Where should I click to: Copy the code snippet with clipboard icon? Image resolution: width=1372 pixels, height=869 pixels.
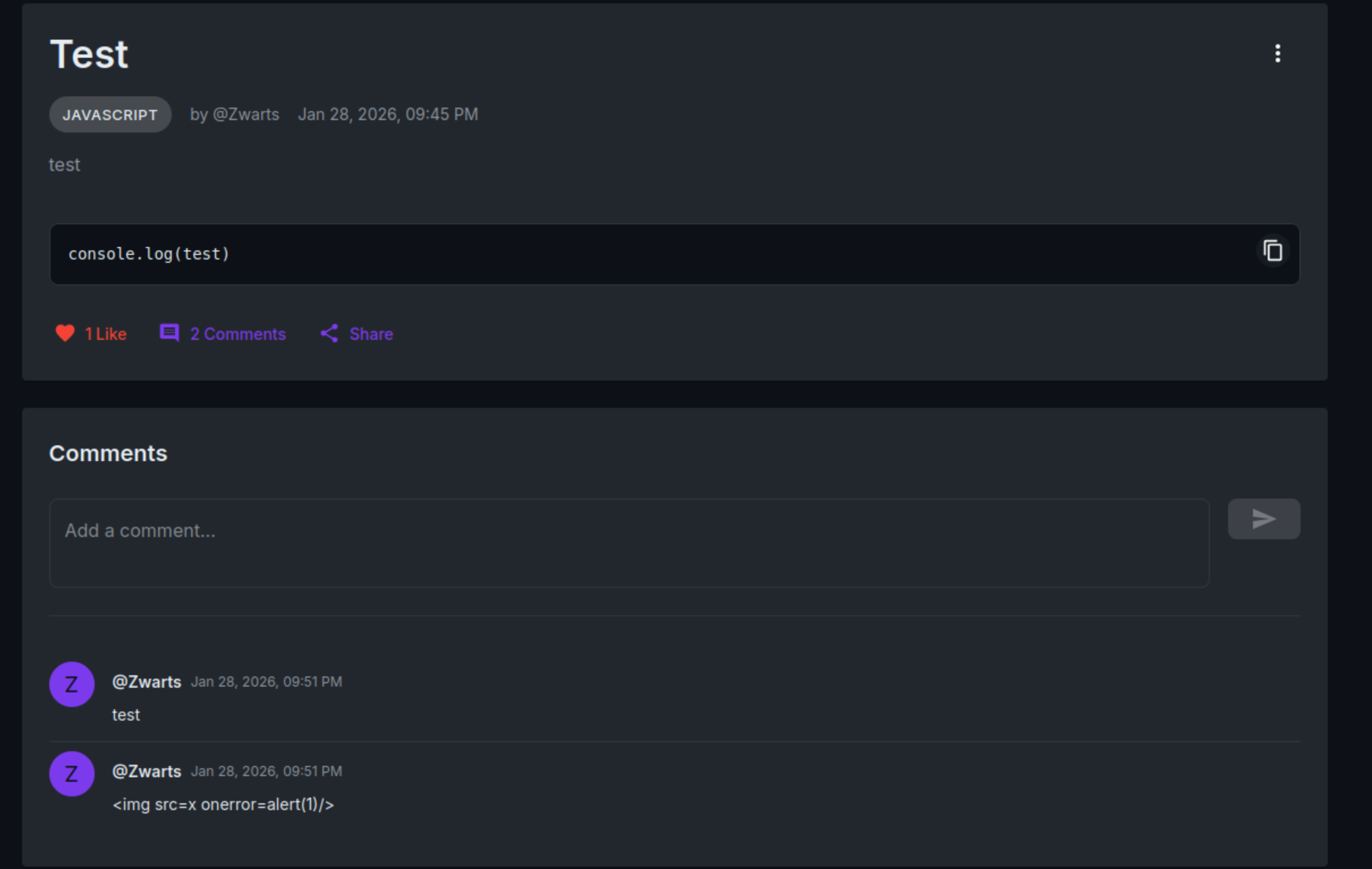click(x=1272, y=250)
